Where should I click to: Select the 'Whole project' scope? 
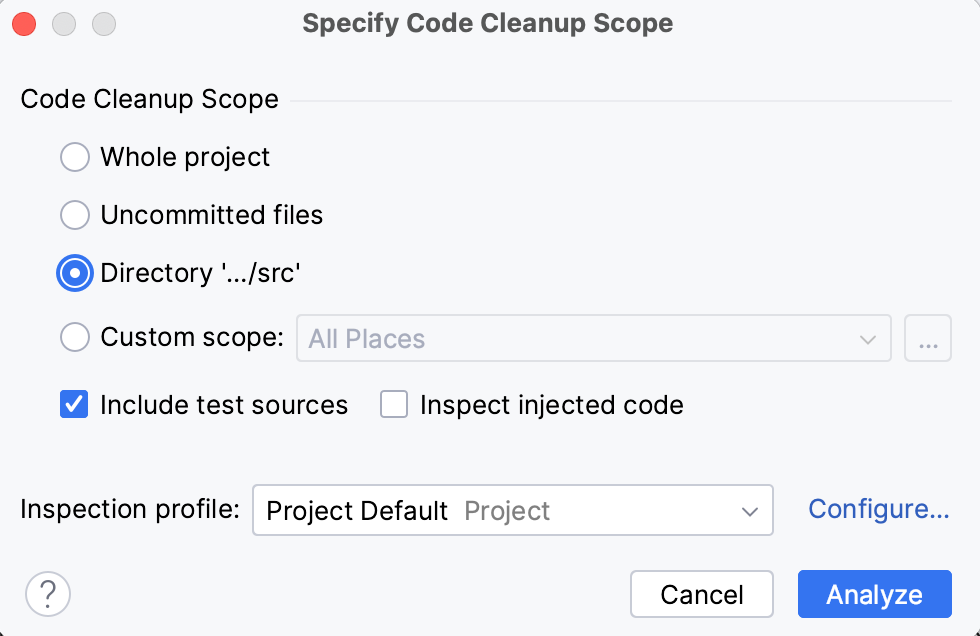tap(74, 157)
